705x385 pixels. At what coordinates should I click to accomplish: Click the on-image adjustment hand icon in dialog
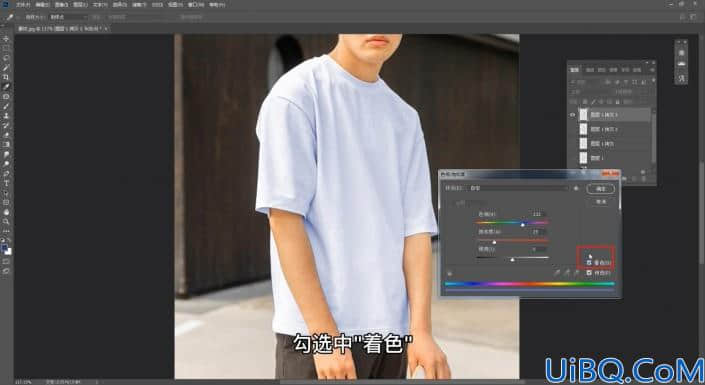(x=450, y=273)
